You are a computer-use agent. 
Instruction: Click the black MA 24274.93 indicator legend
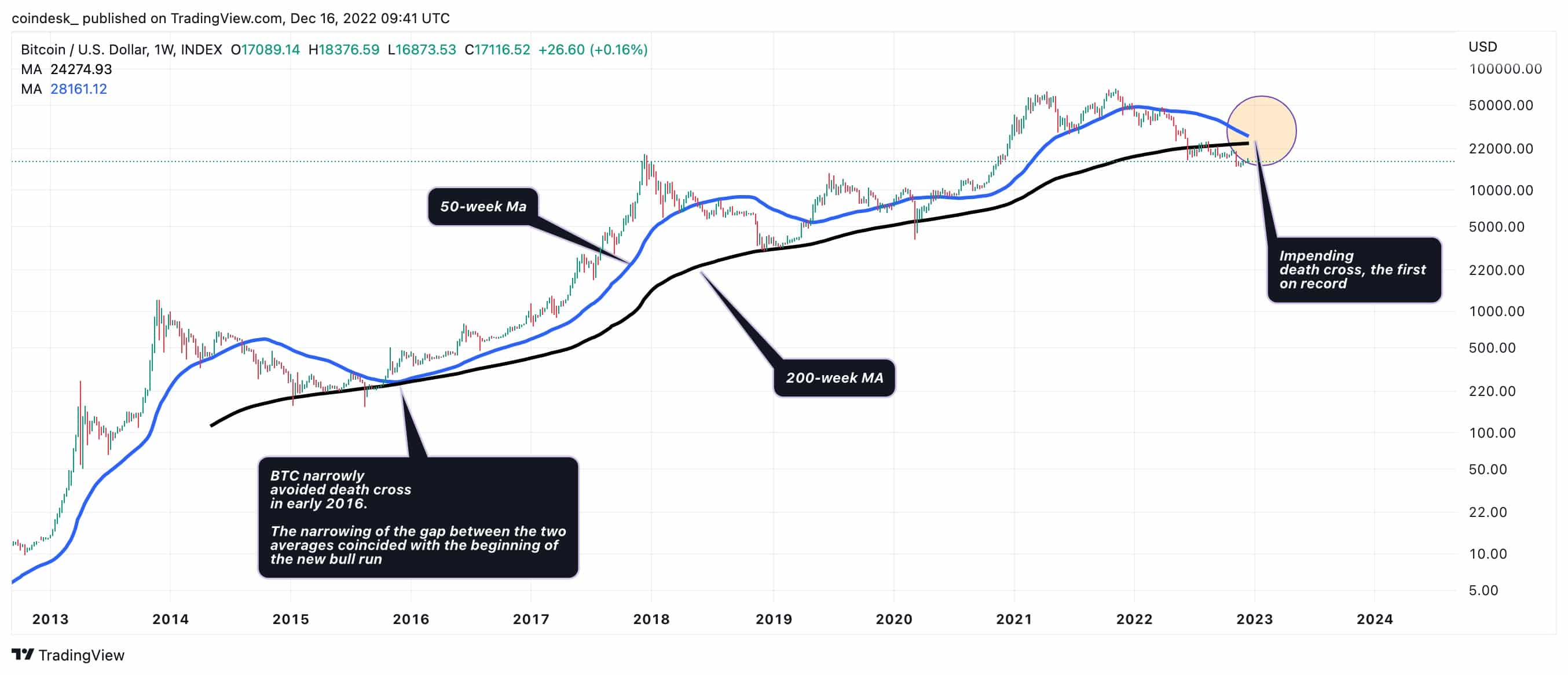tap(67, 69)
